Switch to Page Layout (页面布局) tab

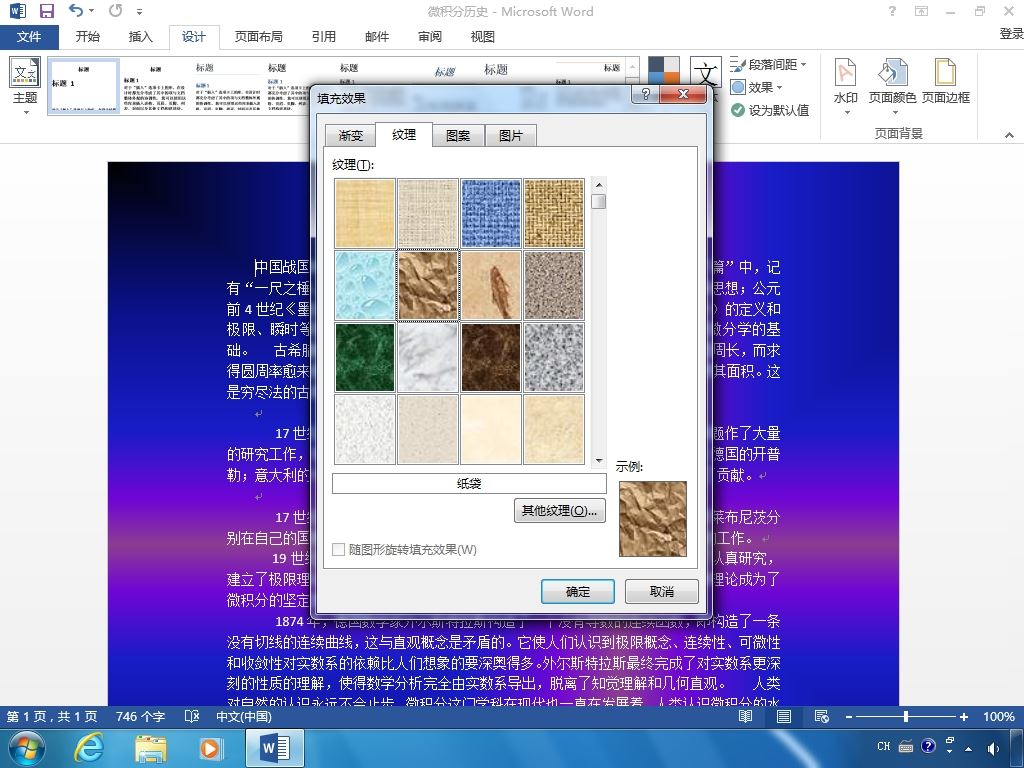259,37
